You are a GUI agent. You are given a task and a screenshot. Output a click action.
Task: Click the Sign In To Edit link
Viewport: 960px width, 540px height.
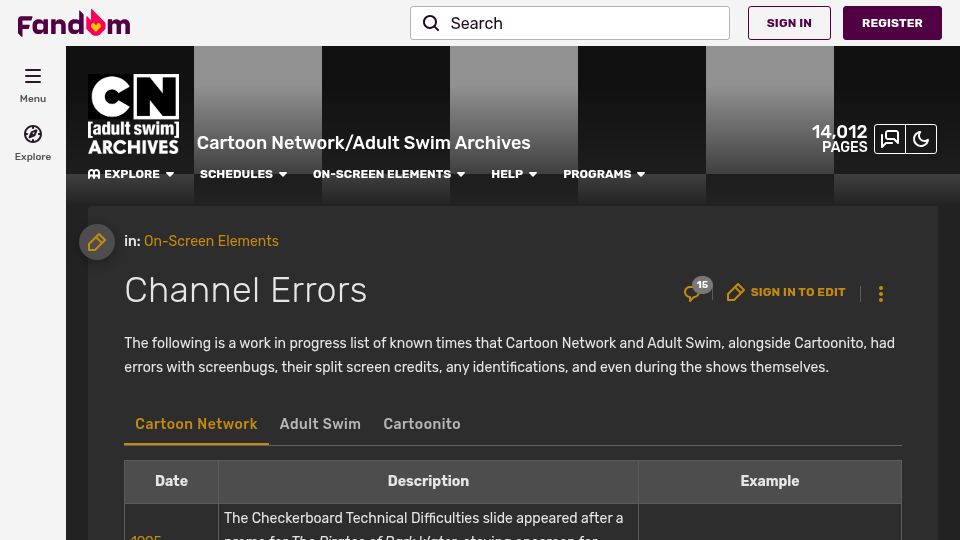coord(786,292)
